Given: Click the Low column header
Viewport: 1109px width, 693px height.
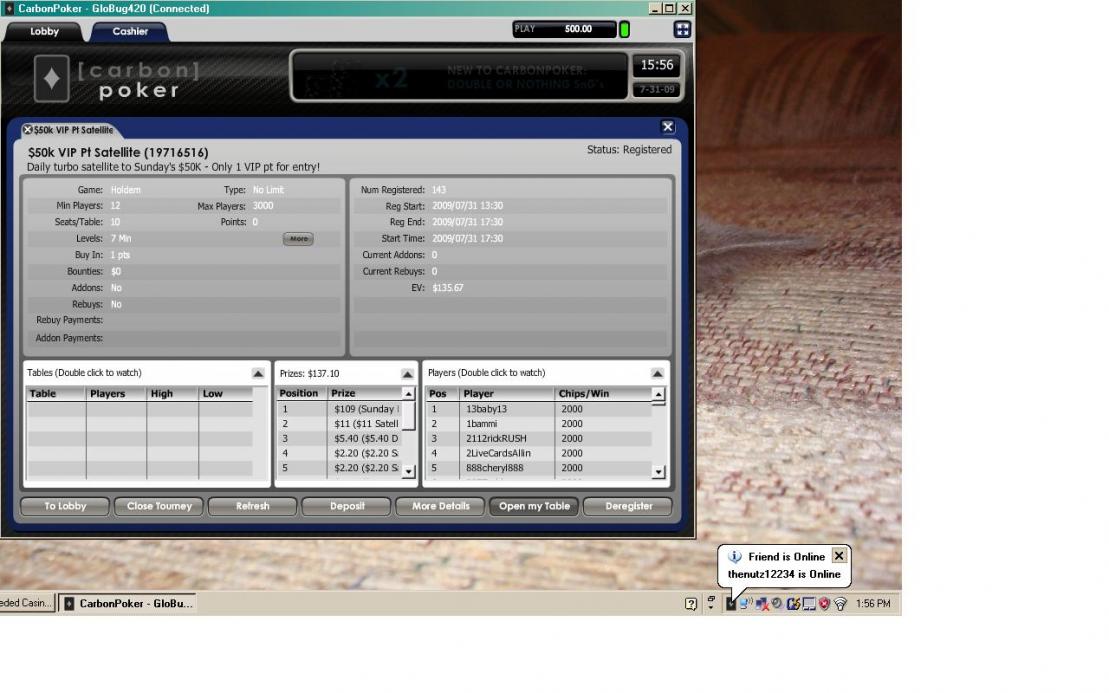Looking at the screenshot, I should tap(226, 394).
